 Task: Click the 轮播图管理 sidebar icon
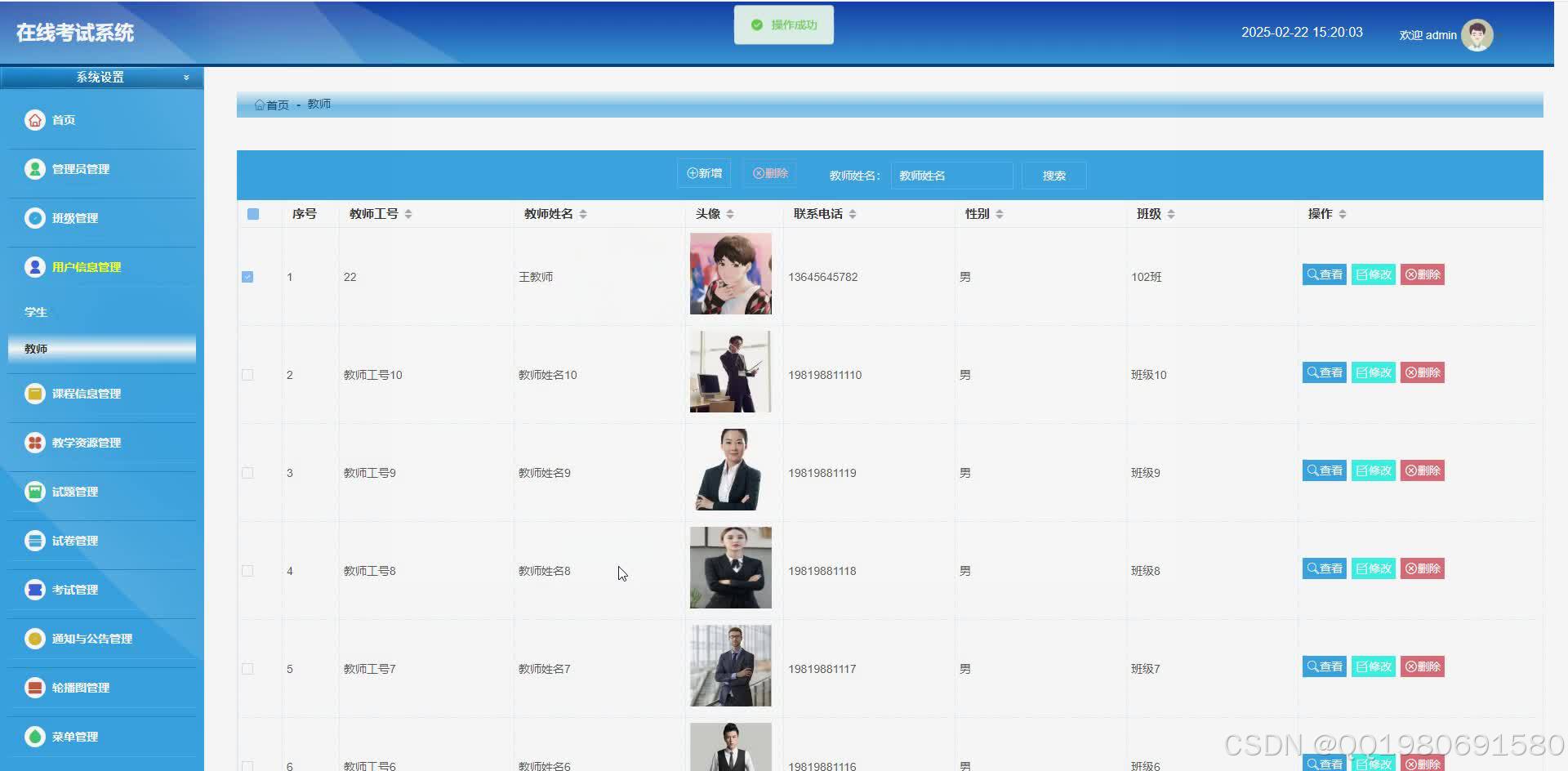pyautogui.click(x=34, y=688)
